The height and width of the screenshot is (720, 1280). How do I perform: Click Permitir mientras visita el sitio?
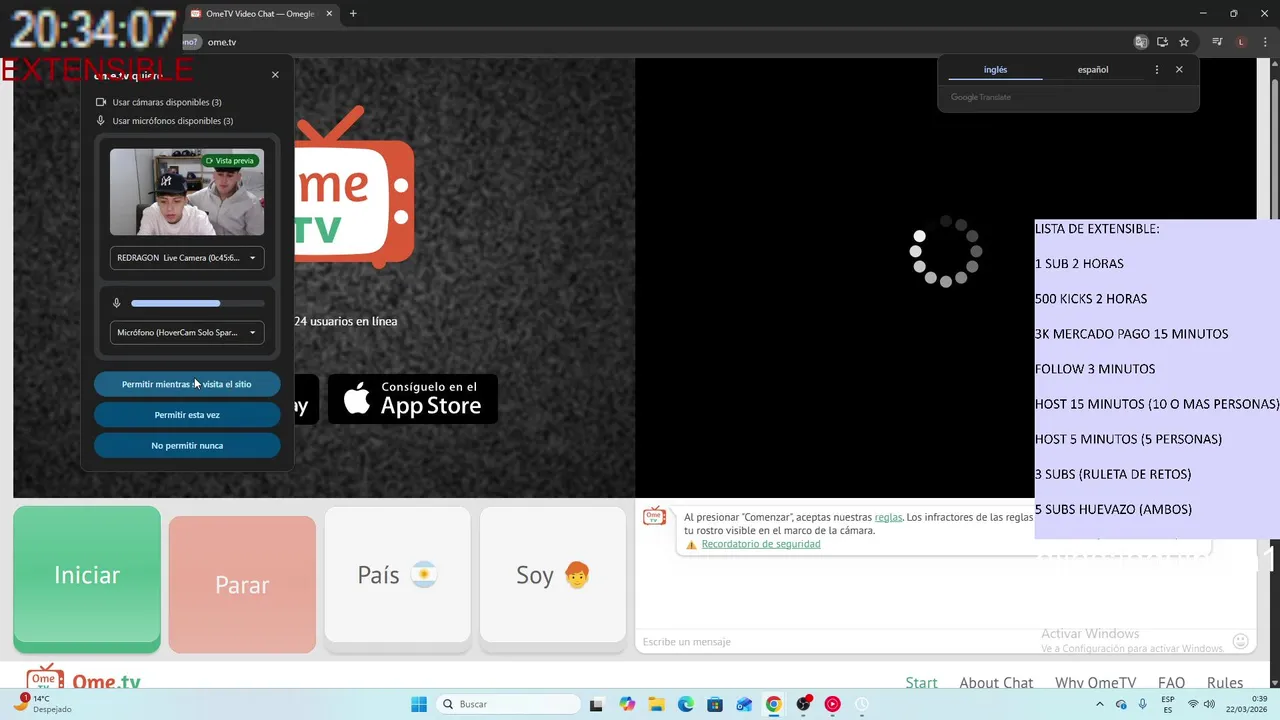coord(187,384)
